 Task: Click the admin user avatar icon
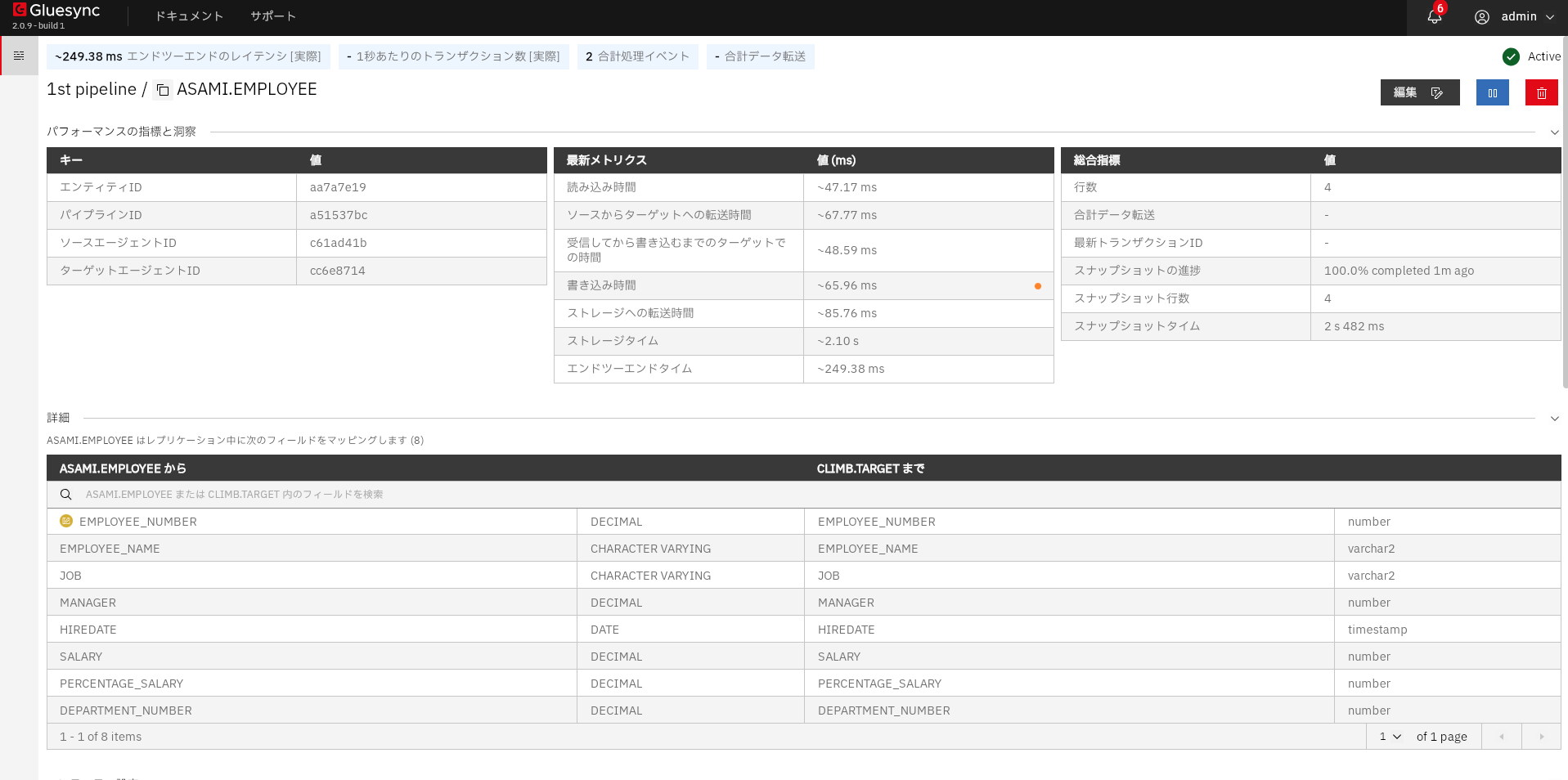coord(1481,16)
